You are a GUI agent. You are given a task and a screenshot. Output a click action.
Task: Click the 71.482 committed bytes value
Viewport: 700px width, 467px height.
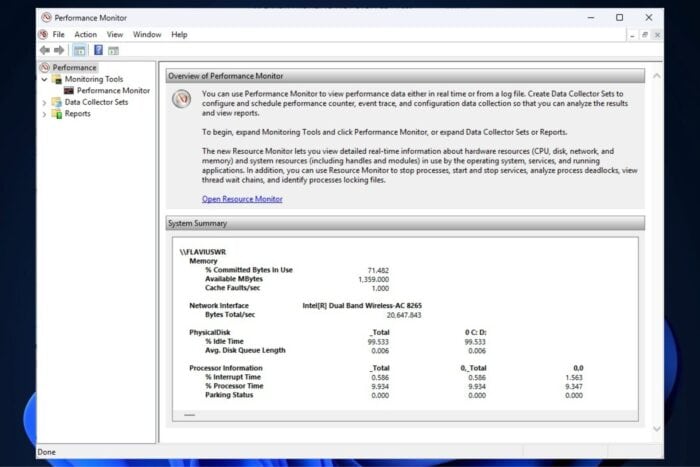pyautogui.click(x=378, y=271)
